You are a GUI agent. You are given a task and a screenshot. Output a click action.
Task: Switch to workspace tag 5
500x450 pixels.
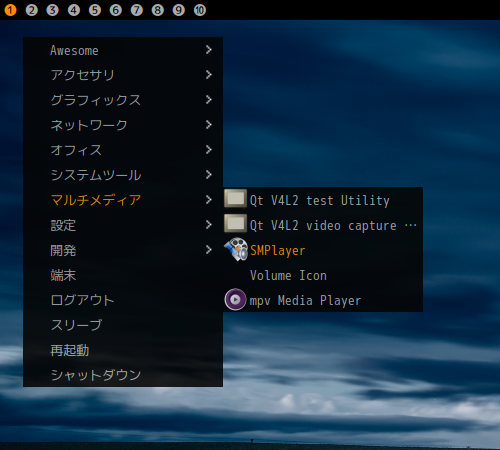tap(95, 10)
